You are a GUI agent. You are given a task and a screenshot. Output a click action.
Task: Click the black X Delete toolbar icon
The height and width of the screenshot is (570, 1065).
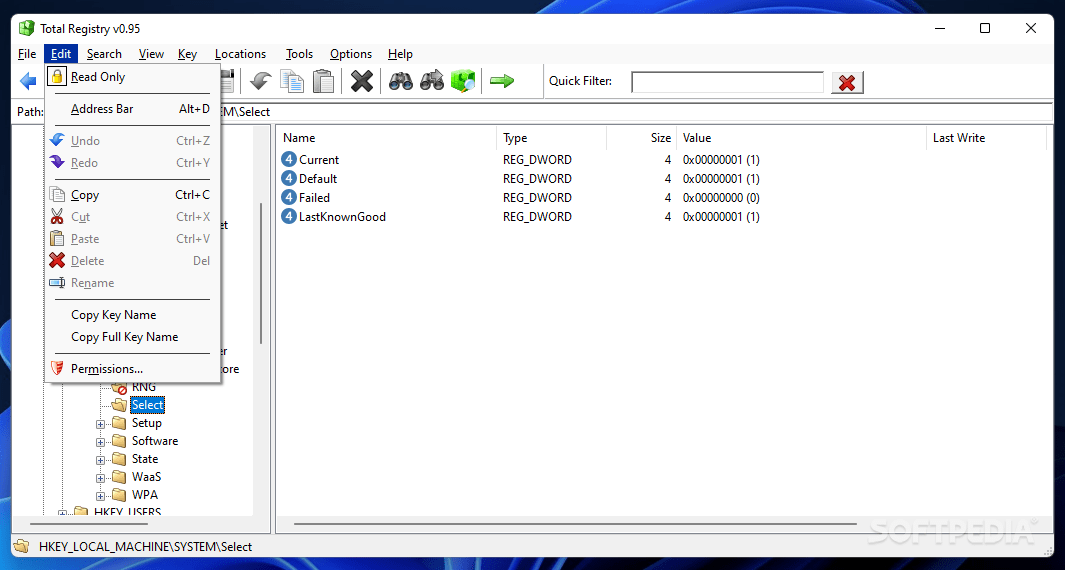click(362, 82)
